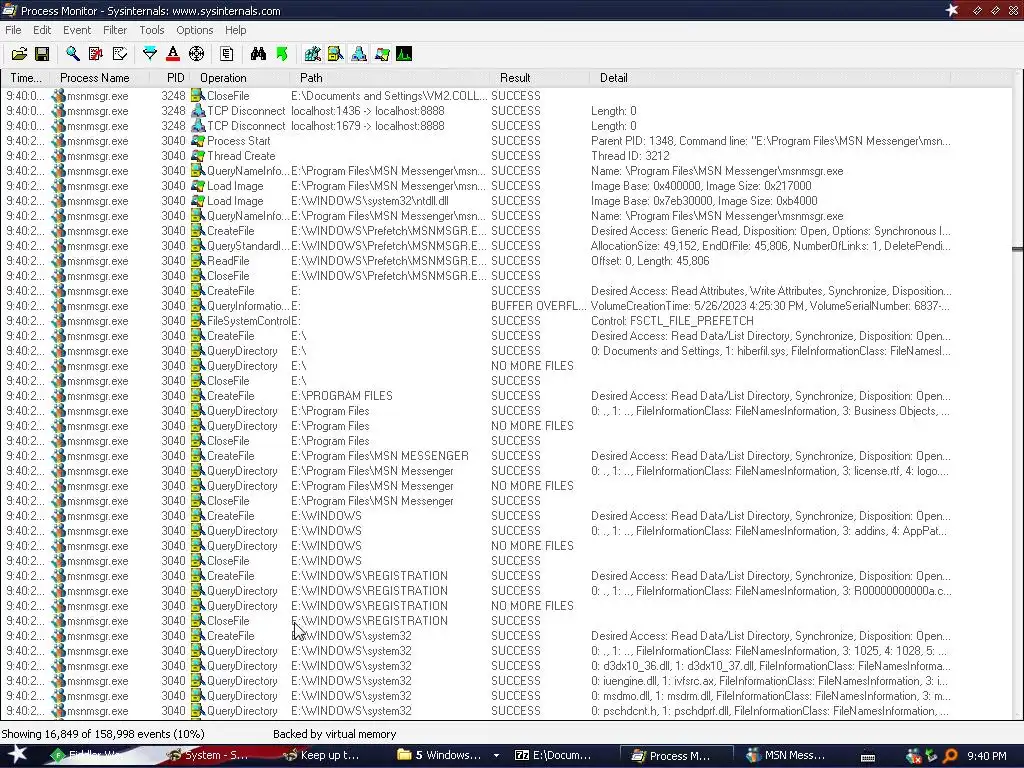Open the Filter dialog via funnel icon
Screen dimensions: 1024x768
[150, 54]
